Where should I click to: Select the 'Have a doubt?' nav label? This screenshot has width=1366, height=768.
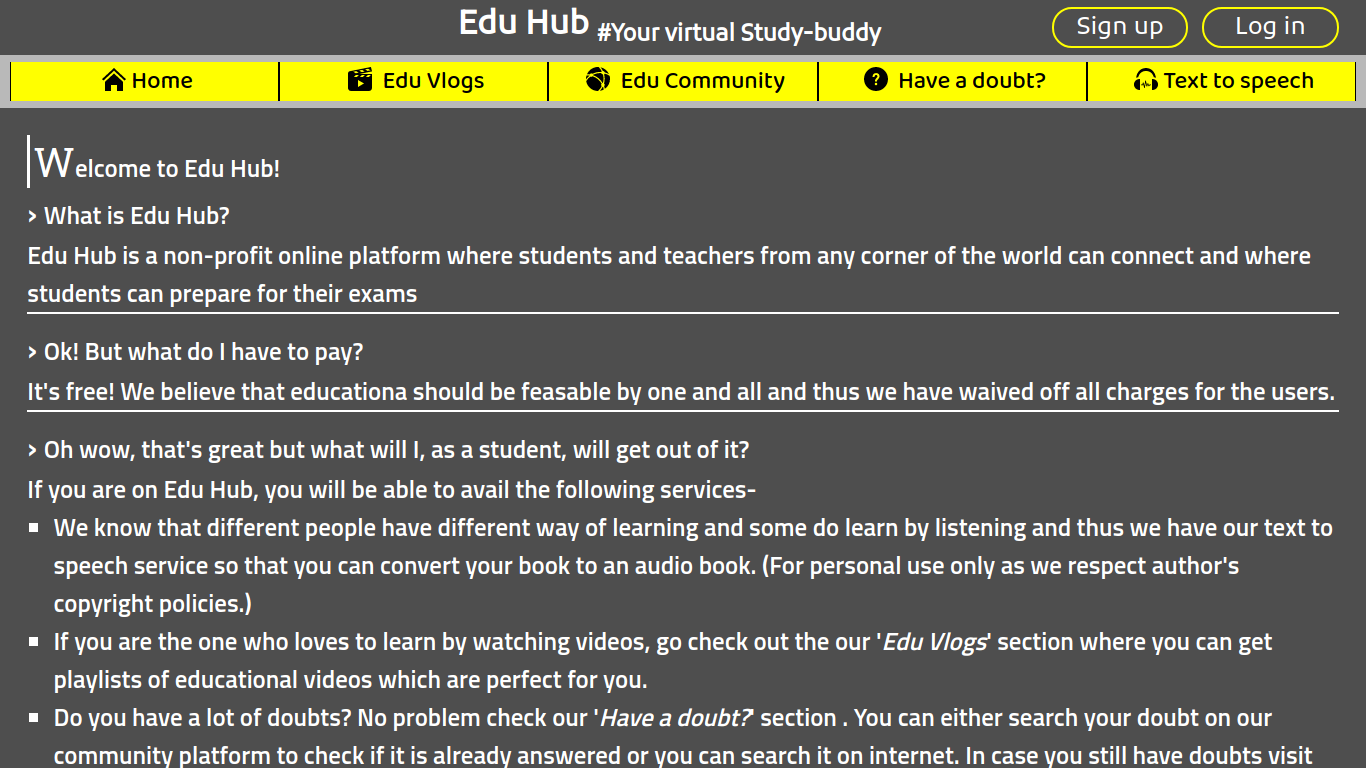(x=971, y=81)
